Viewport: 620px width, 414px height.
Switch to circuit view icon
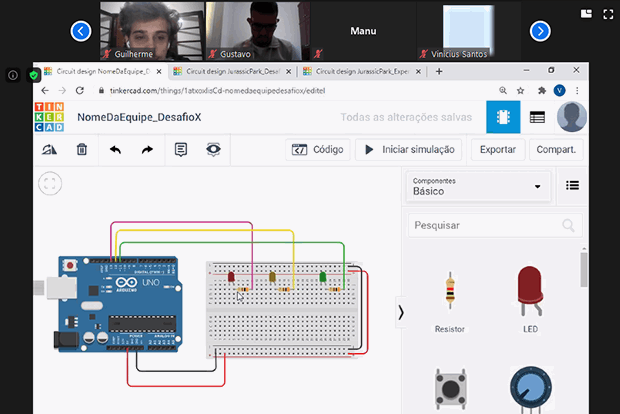point(503,117)
